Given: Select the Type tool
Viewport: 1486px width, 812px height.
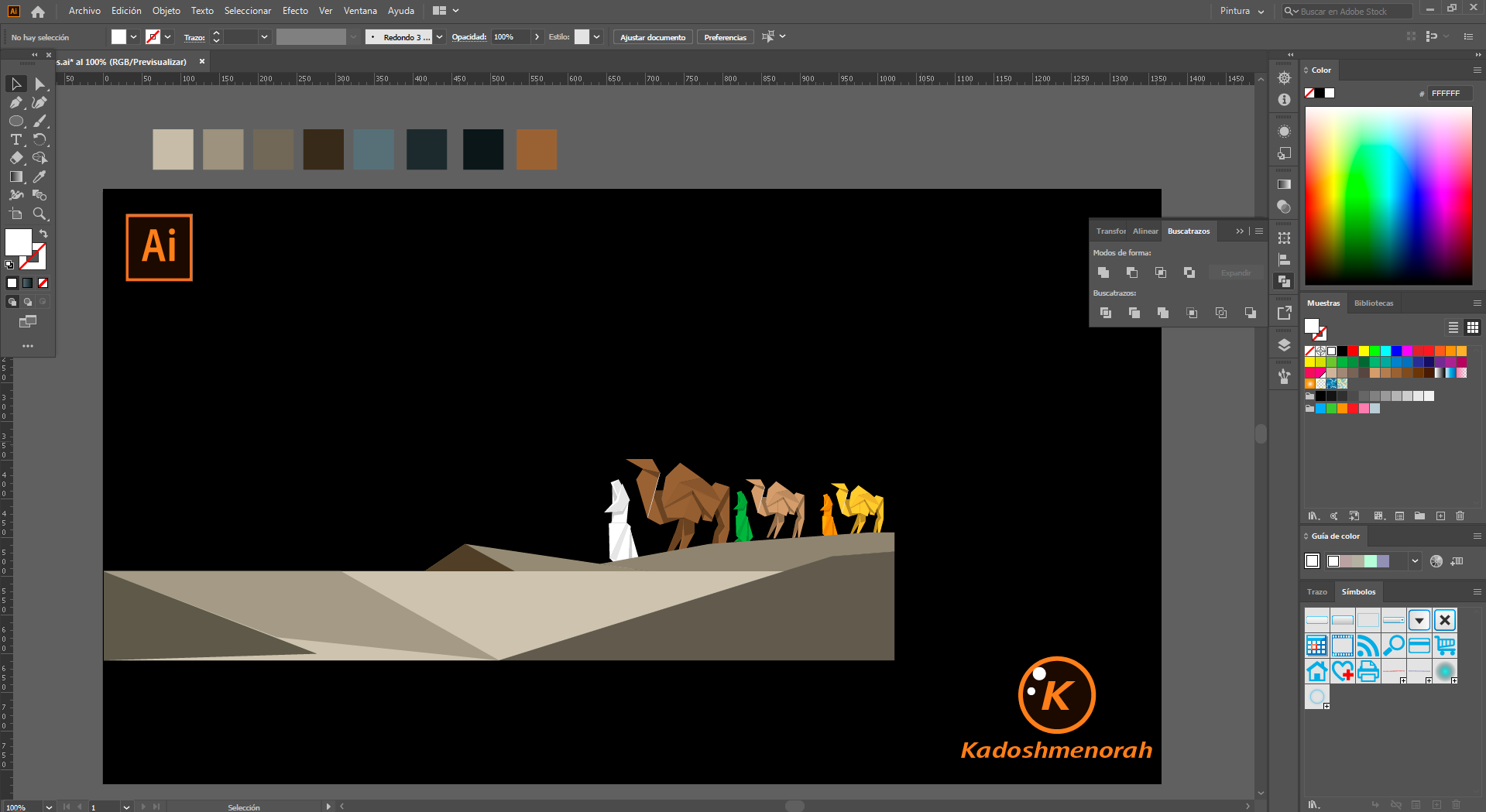Looking at the screenshot, I should coord(16,139).
